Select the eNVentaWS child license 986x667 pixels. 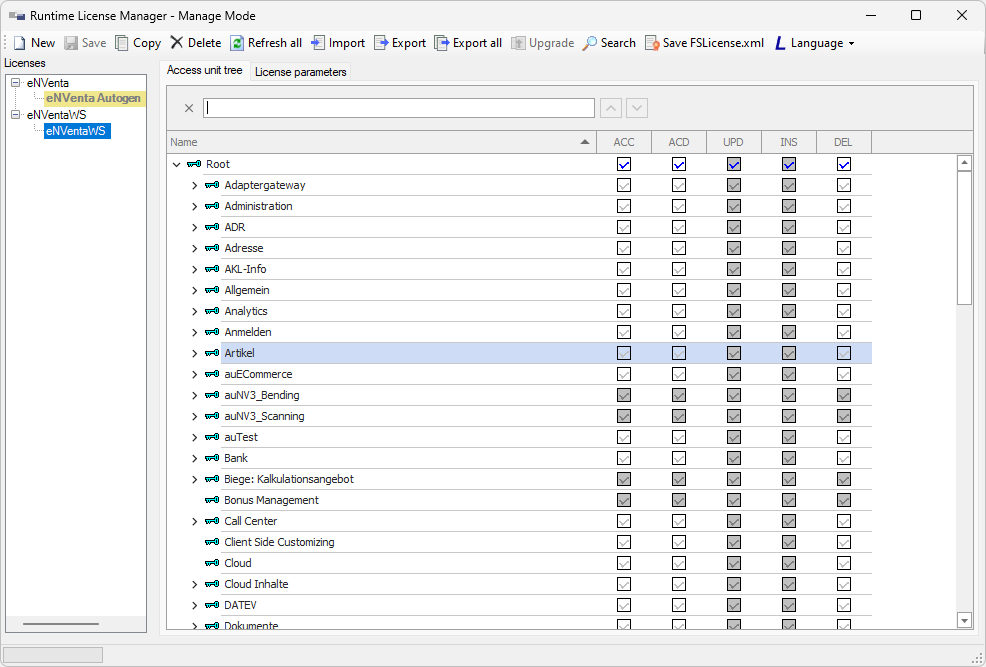pos(77,131)
